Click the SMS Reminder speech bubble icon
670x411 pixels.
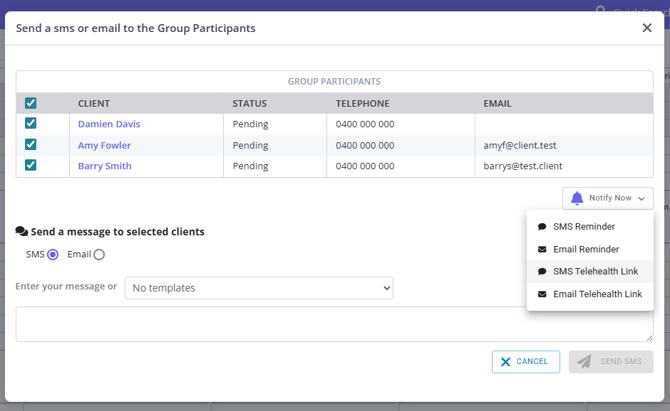tap(542, 227)
